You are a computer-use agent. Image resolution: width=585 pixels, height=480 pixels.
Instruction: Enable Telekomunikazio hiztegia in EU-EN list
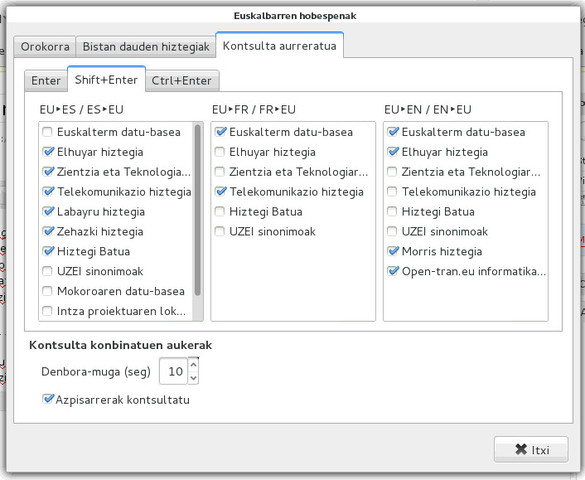coord(392,191)
